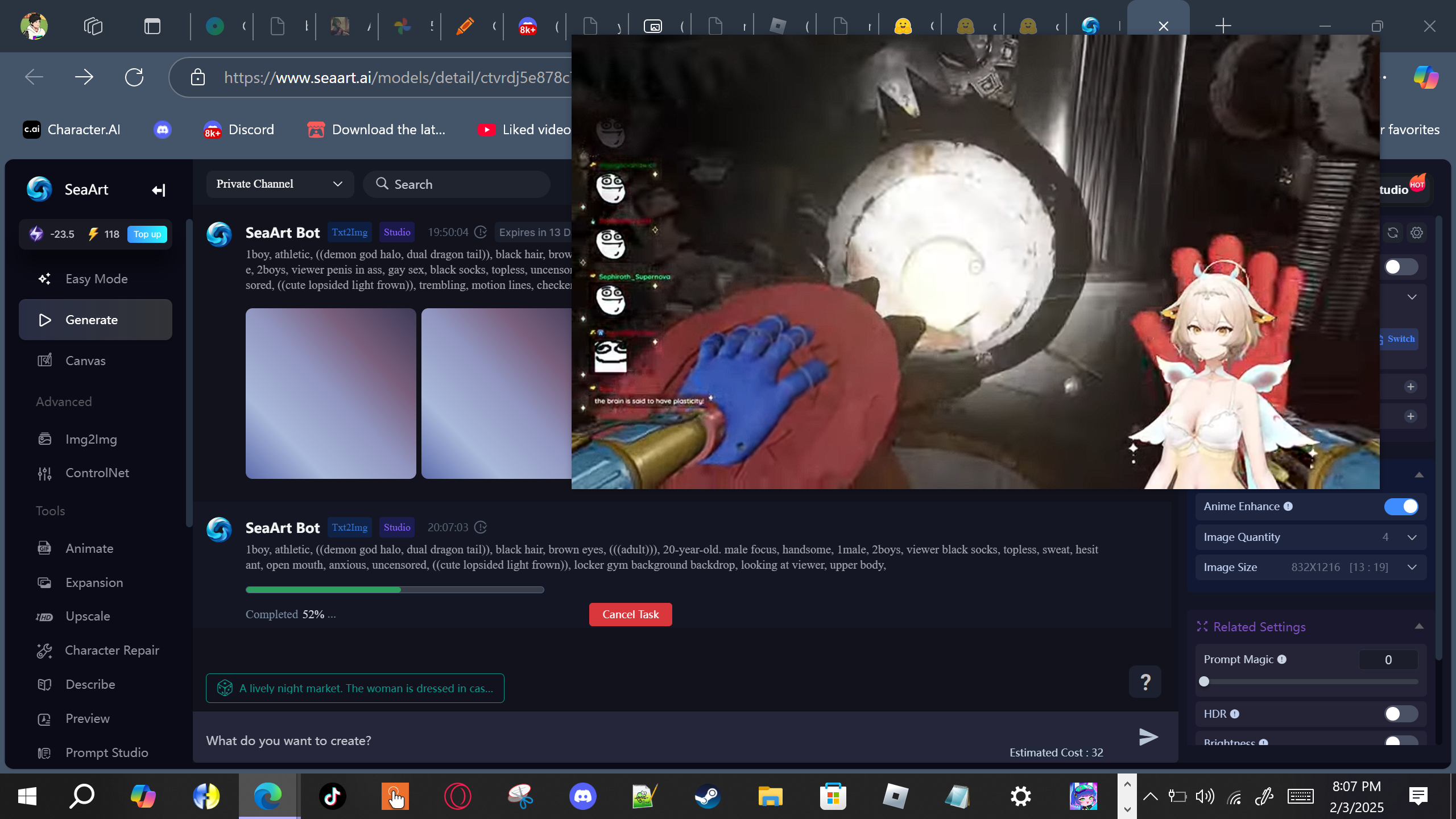Image resolution: width=1456 pixels, height=819 pixels.
Task: Open Discord from the taskbar
Action: click(x=582, y=796)
